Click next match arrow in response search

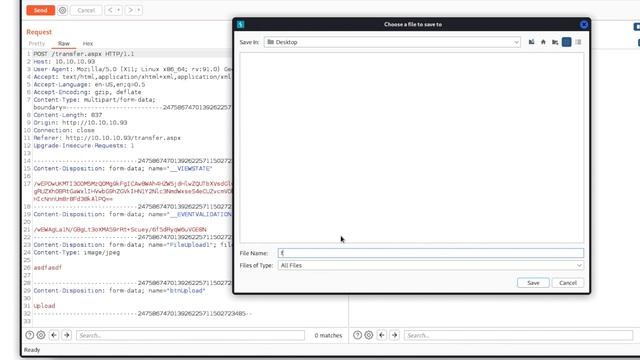tap(394, 335)
